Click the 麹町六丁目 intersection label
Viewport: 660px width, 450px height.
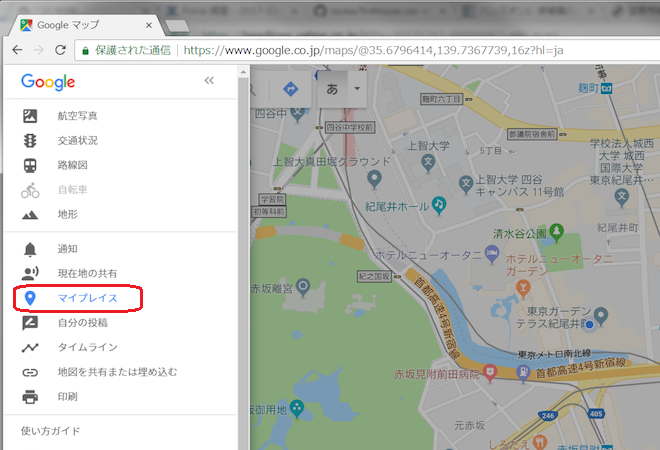tap(442, 99)
